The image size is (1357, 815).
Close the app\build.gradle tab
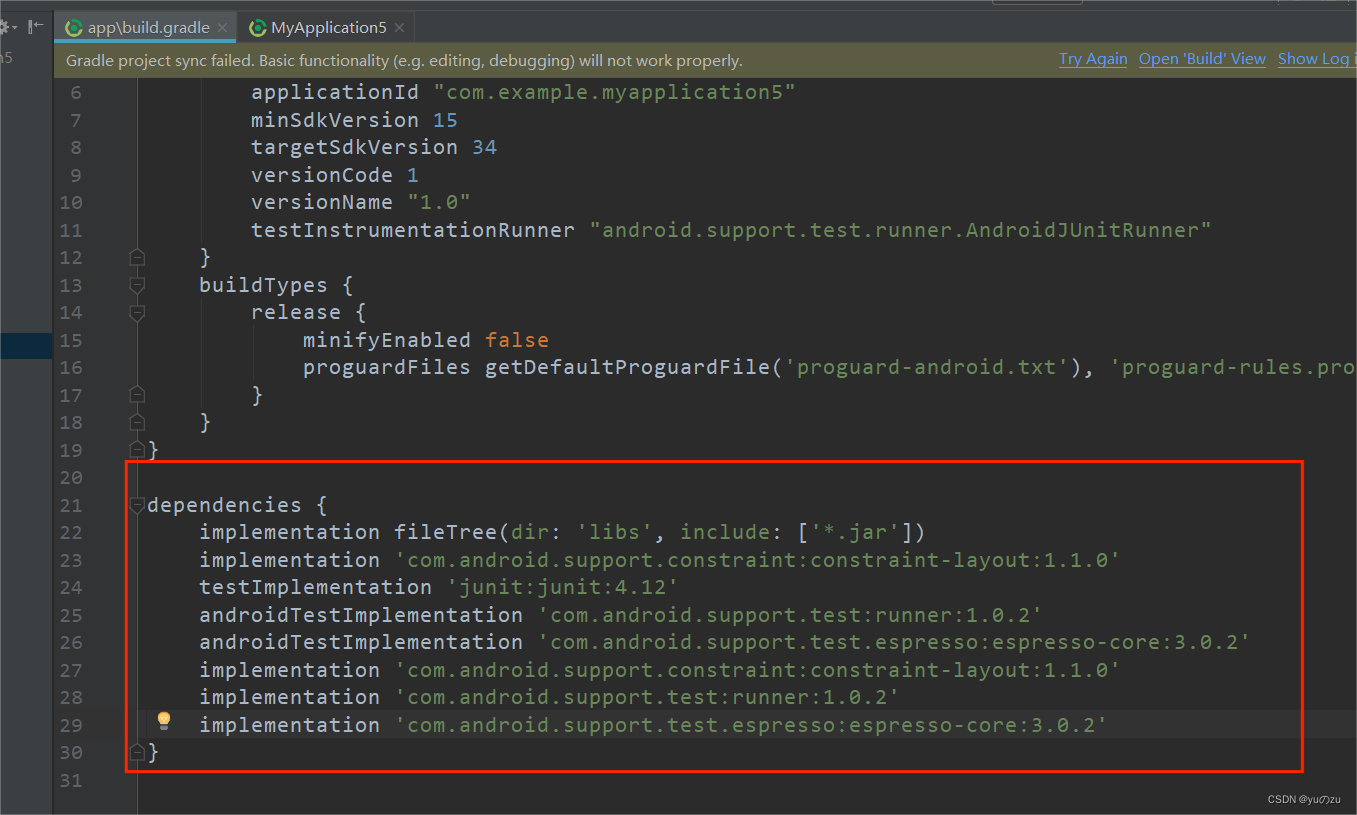pyautogui.click(x=222, y=27)
